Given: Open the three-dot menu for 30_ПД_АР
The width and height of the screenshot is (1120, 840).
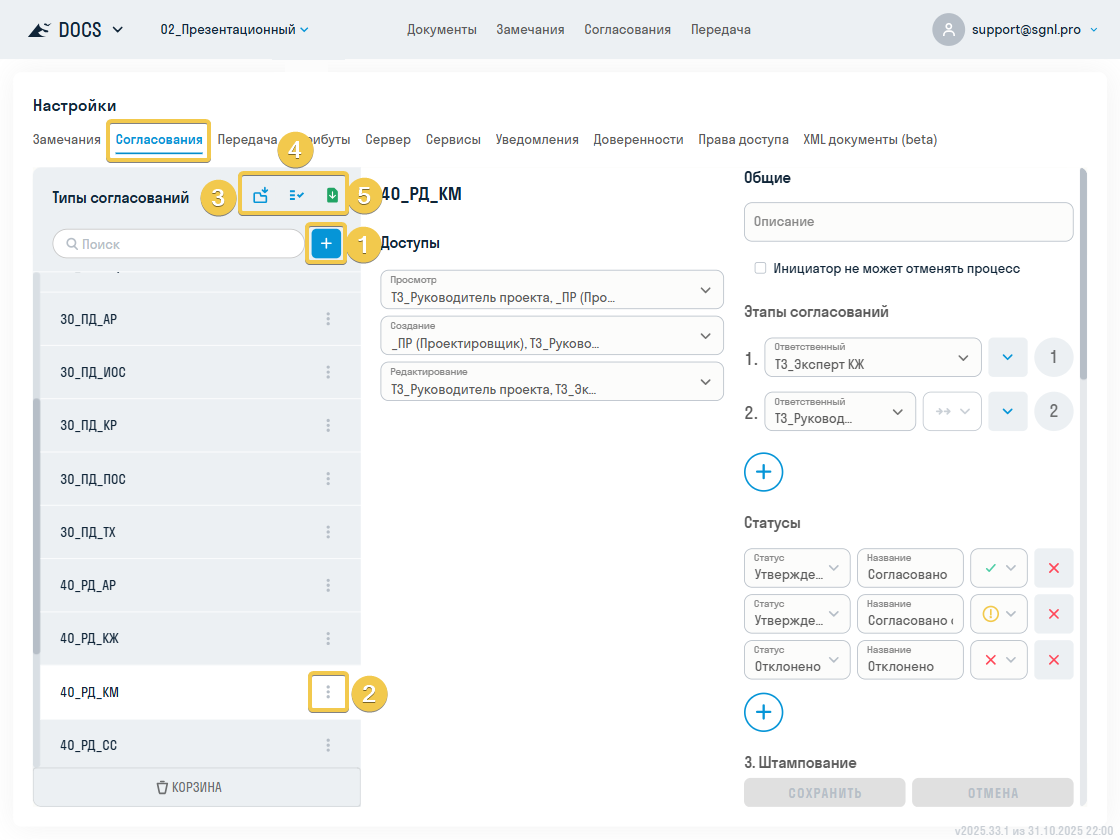Looking at the screenshot, I should coord(328,319).
